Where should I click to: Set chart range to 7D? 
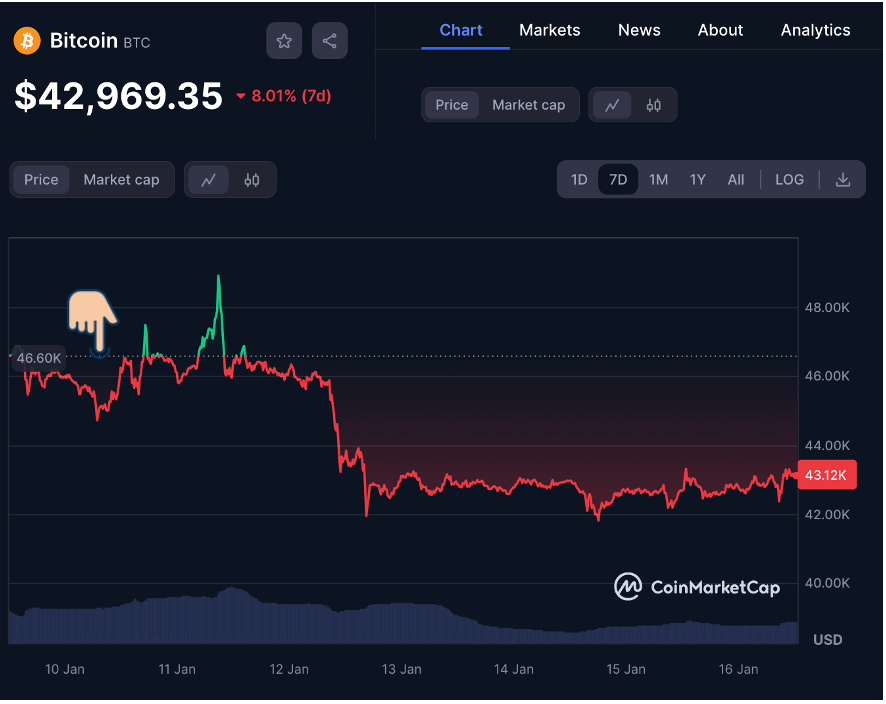click(618, 180)
